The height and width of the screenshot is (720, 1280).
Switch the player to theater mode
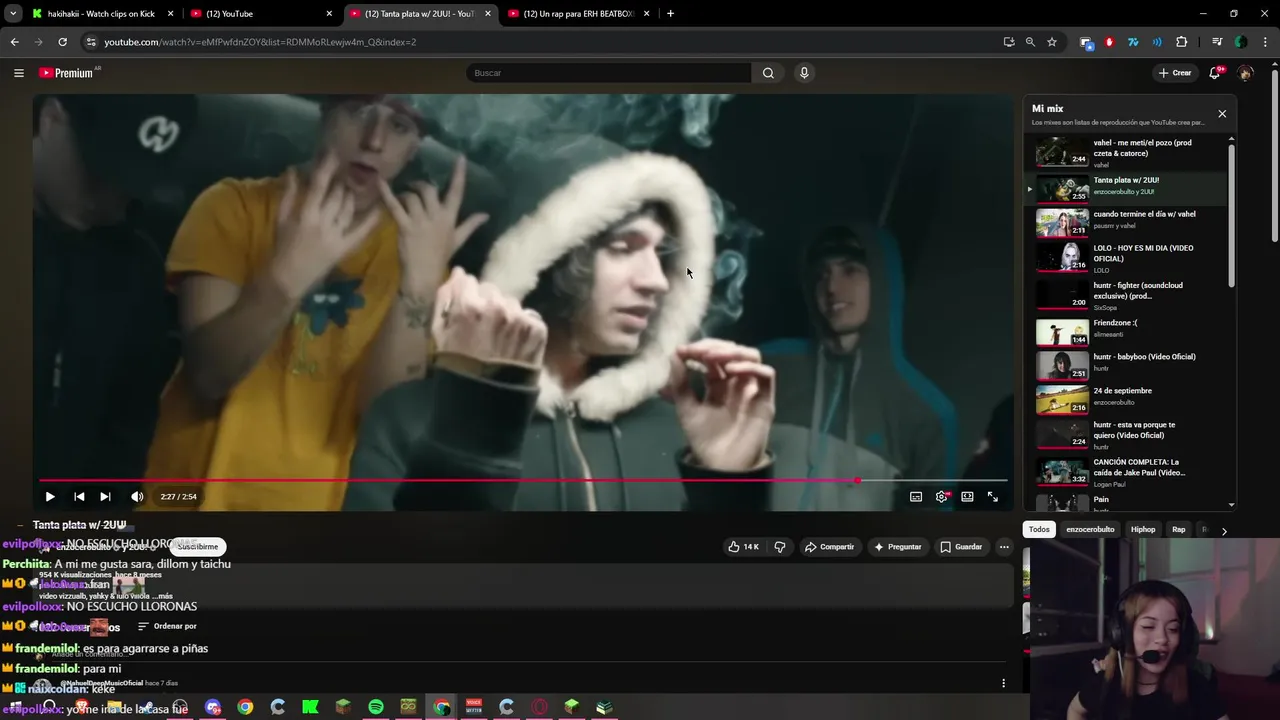967,497
